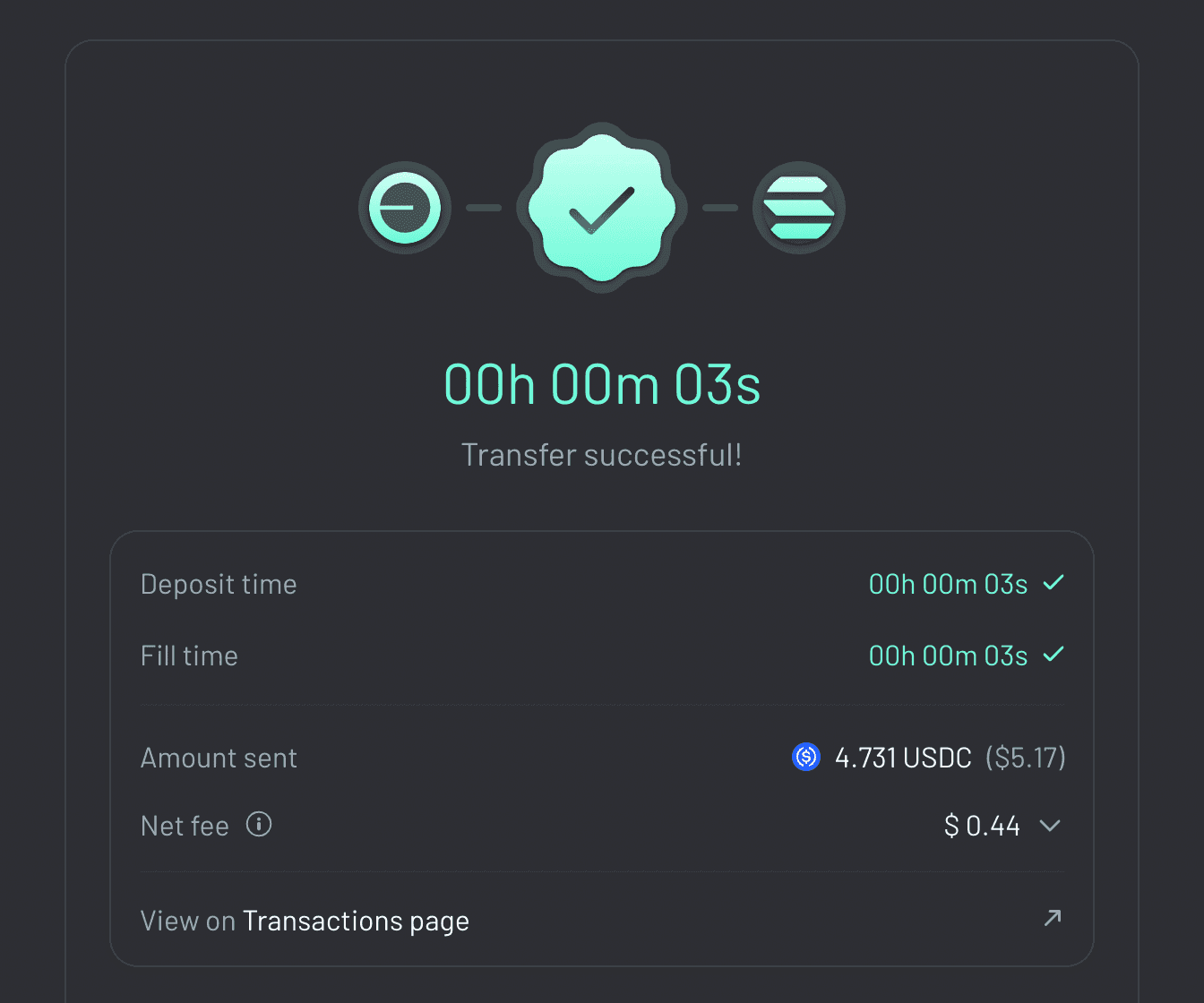Viewport: 1204px width, 1003px height.
Task: Click the 4.731 USDC amount text
Action: [903, 758]
